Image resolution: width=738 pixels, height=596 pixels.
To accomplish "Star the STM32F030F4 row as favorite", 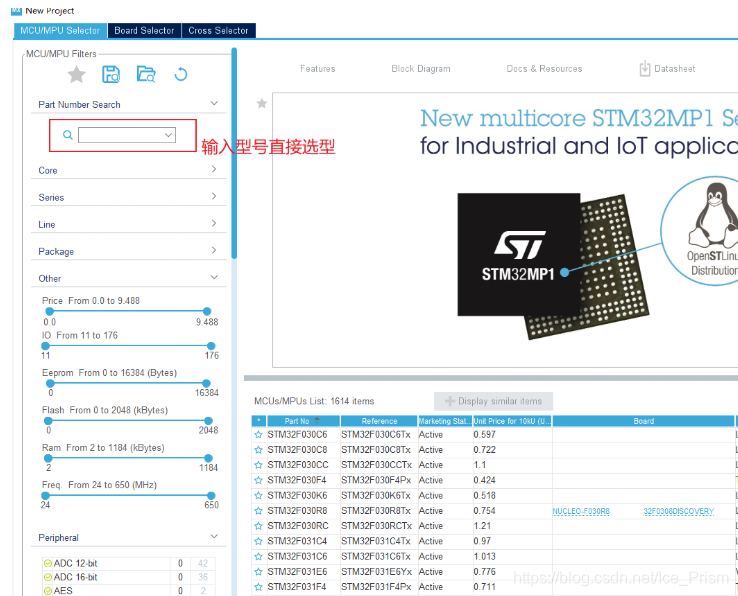I will [258, 480].
